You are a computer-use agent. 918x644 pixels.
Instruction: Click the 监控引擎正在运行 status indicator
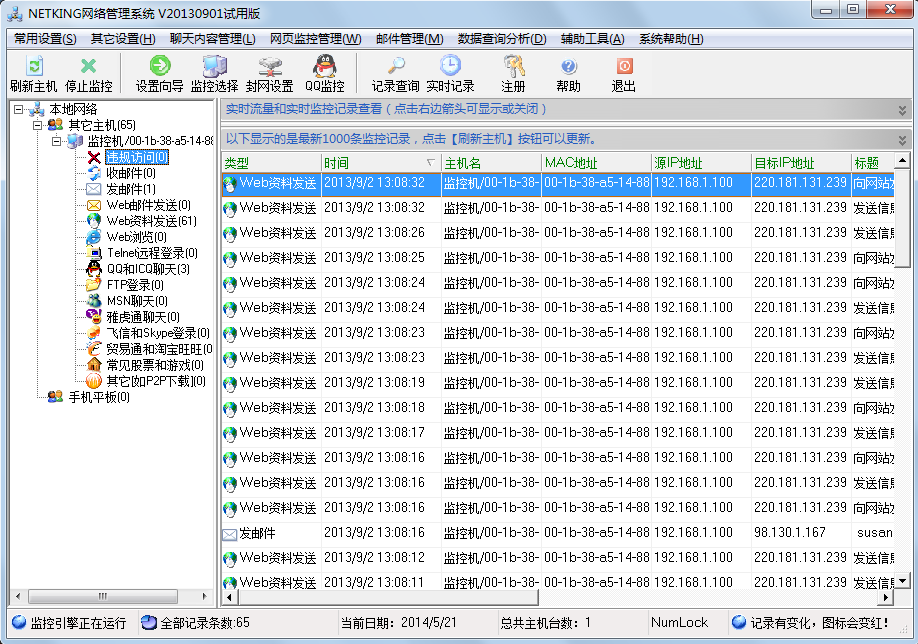69,622
